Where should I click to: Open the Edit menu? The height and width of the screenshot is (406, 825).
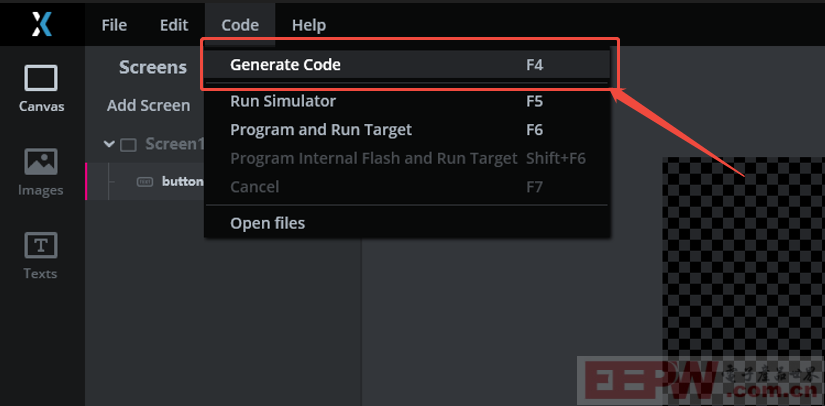174,25
